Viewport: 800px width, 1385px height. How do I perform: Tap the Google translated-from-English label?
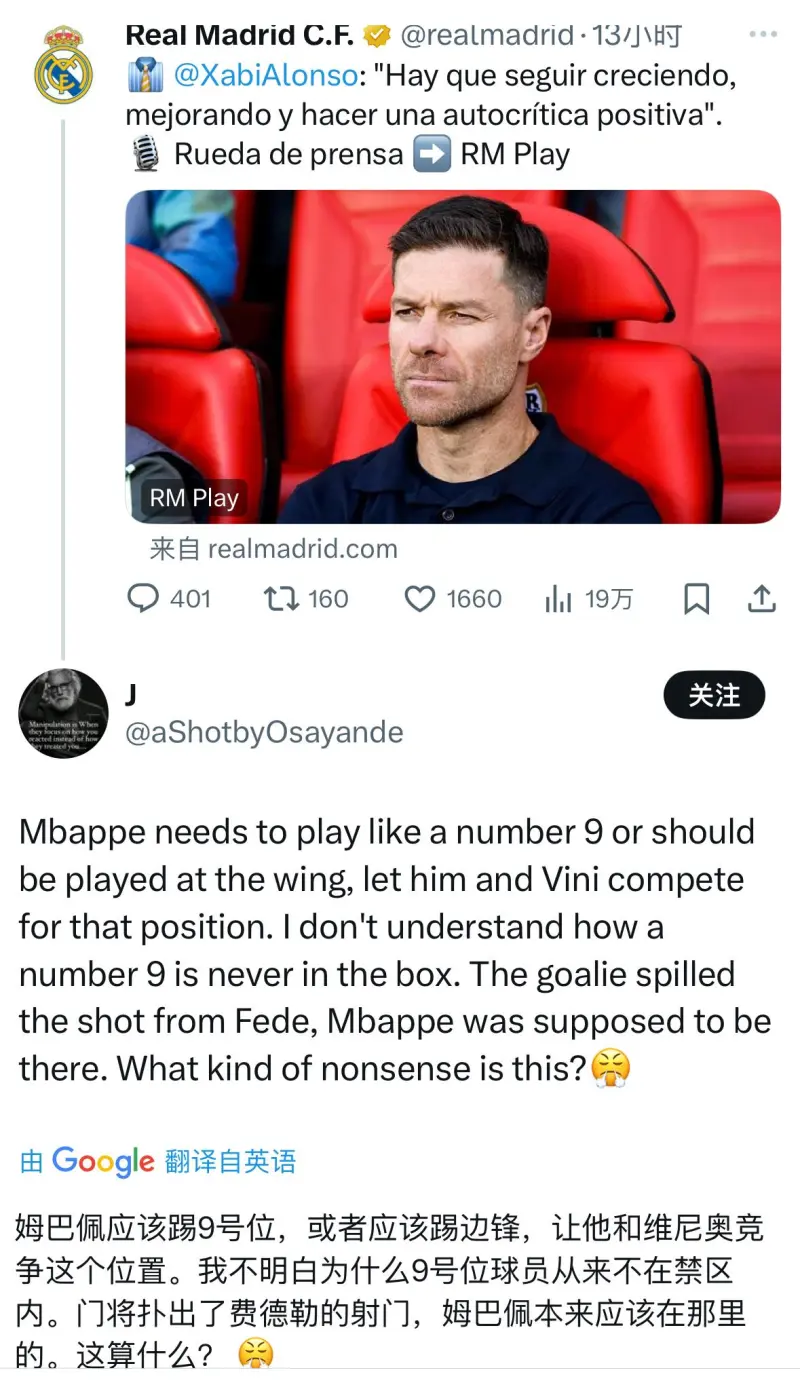(158, 1161)
